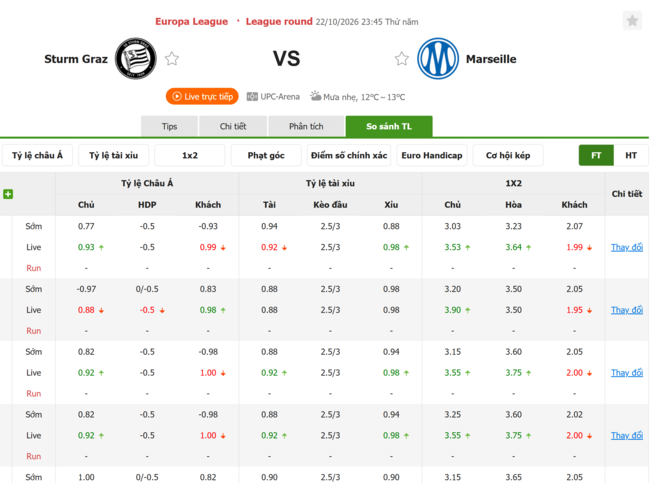
Task: Click early home odds 3.03
Action: 452,226
